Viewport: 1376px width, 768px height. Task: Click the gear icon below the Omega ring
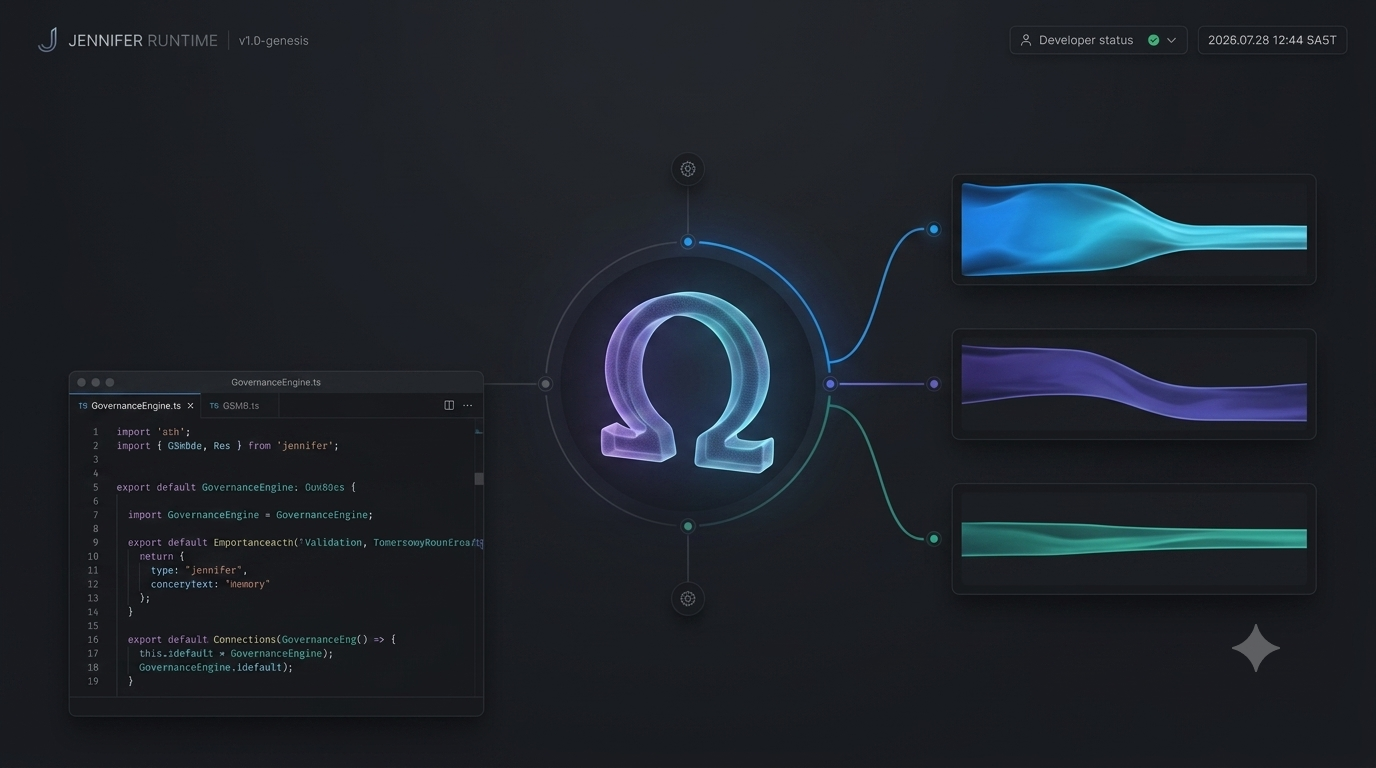click(688, 599)
